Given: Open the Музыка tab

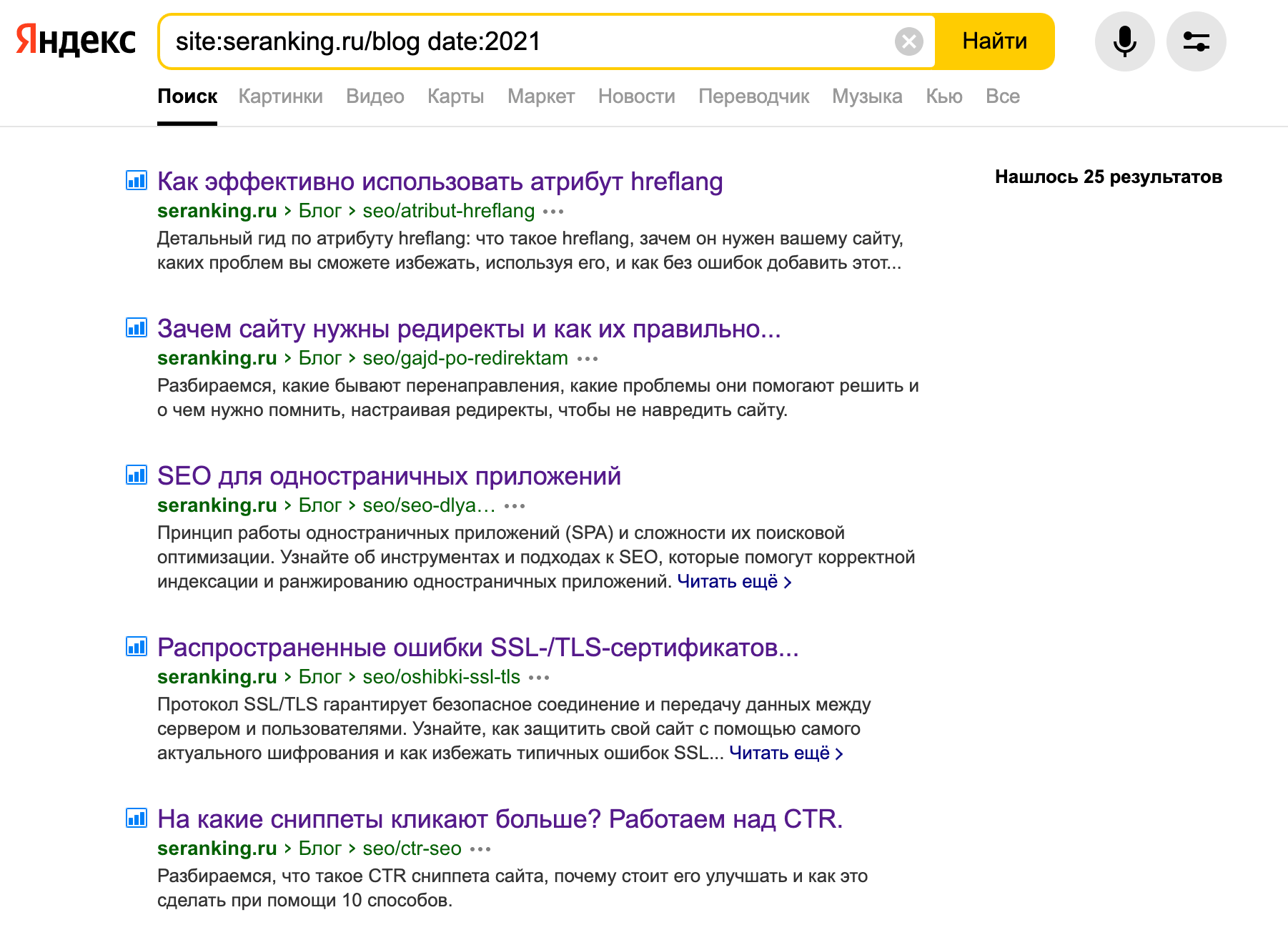Looking at the screenshot, I should pos(867,97).
